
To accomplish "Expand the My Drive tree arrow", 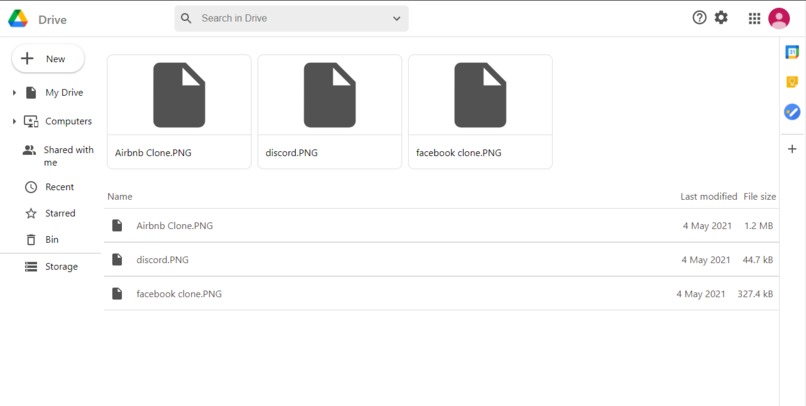I will [14, 93].
